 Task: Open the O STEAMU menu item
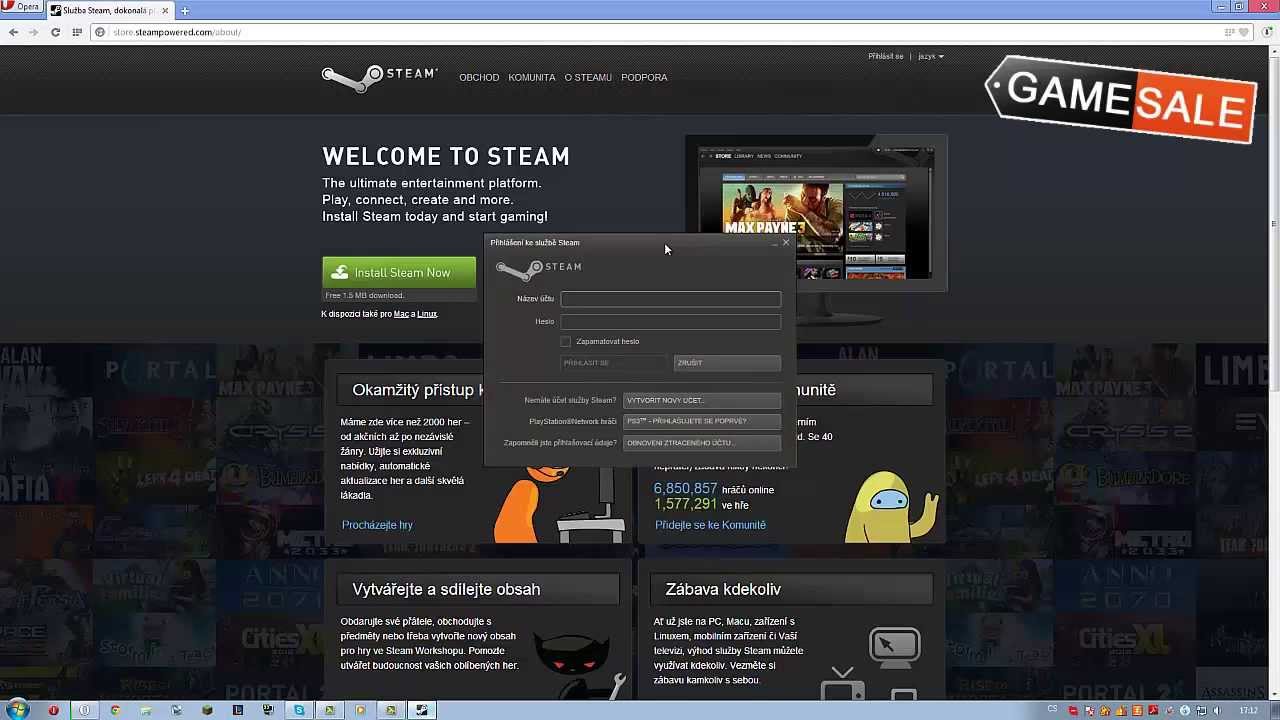pyautogui.click(x=588, y=77)
